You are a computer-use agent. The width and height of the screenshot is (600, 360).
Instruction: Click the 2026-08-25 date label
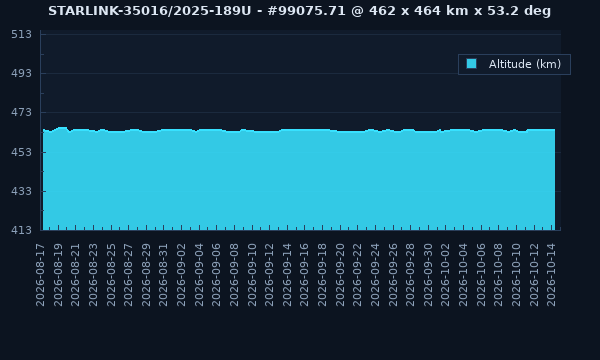coord(111,275)
